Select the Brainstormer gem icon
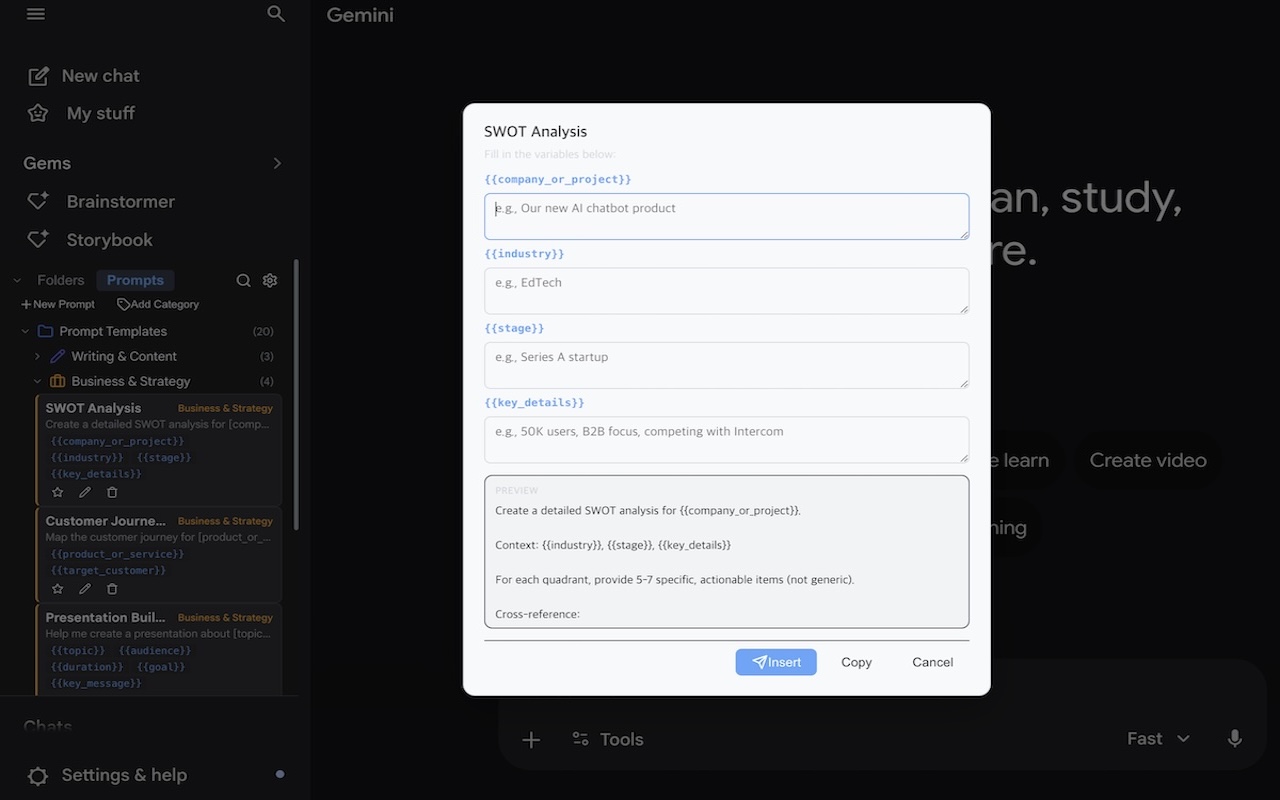 pyautogui.click(x=37, y=201)
